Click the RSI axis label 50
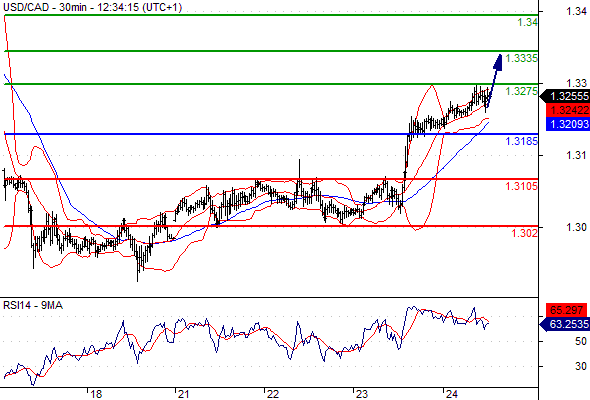 (x=581, y=341)
